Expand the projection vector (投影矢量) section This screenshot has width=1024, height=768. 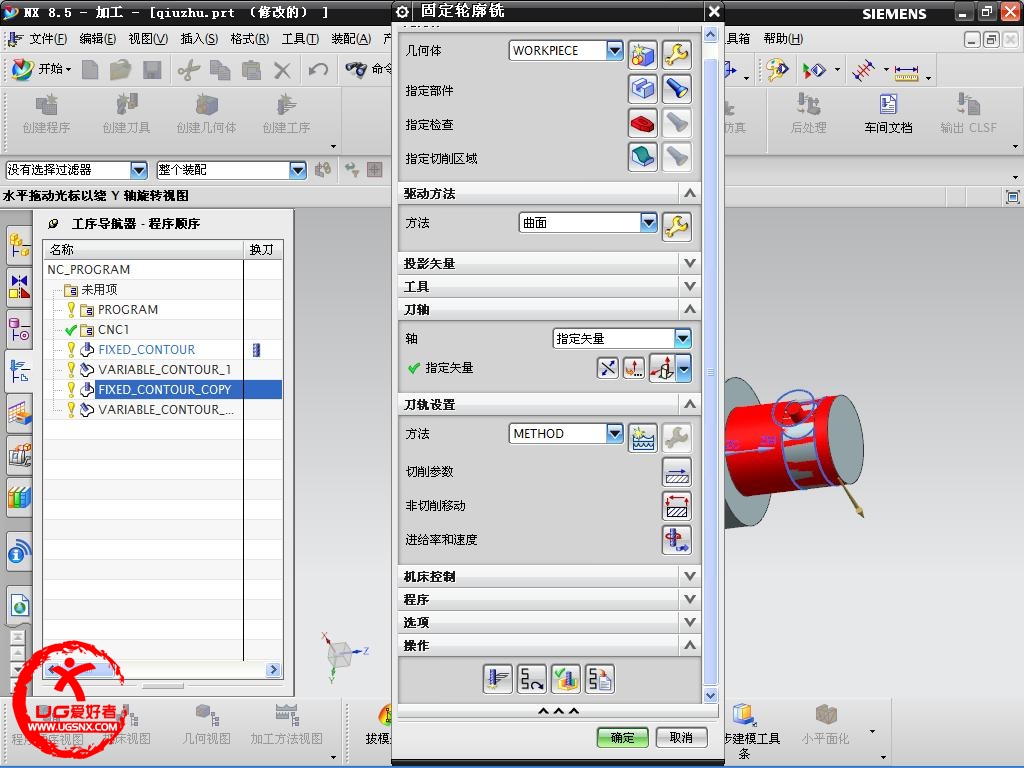tap(690, 263)
